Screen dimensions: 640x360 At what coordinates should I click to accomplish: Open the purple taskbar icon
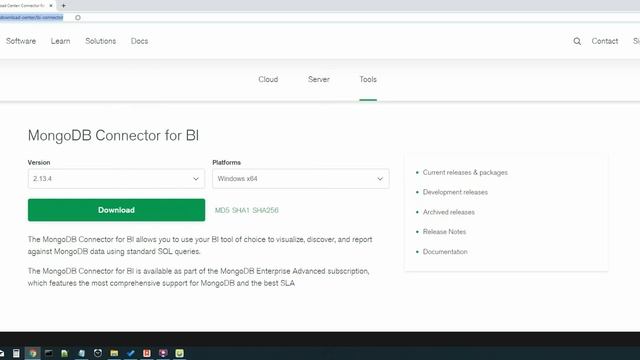163,353
